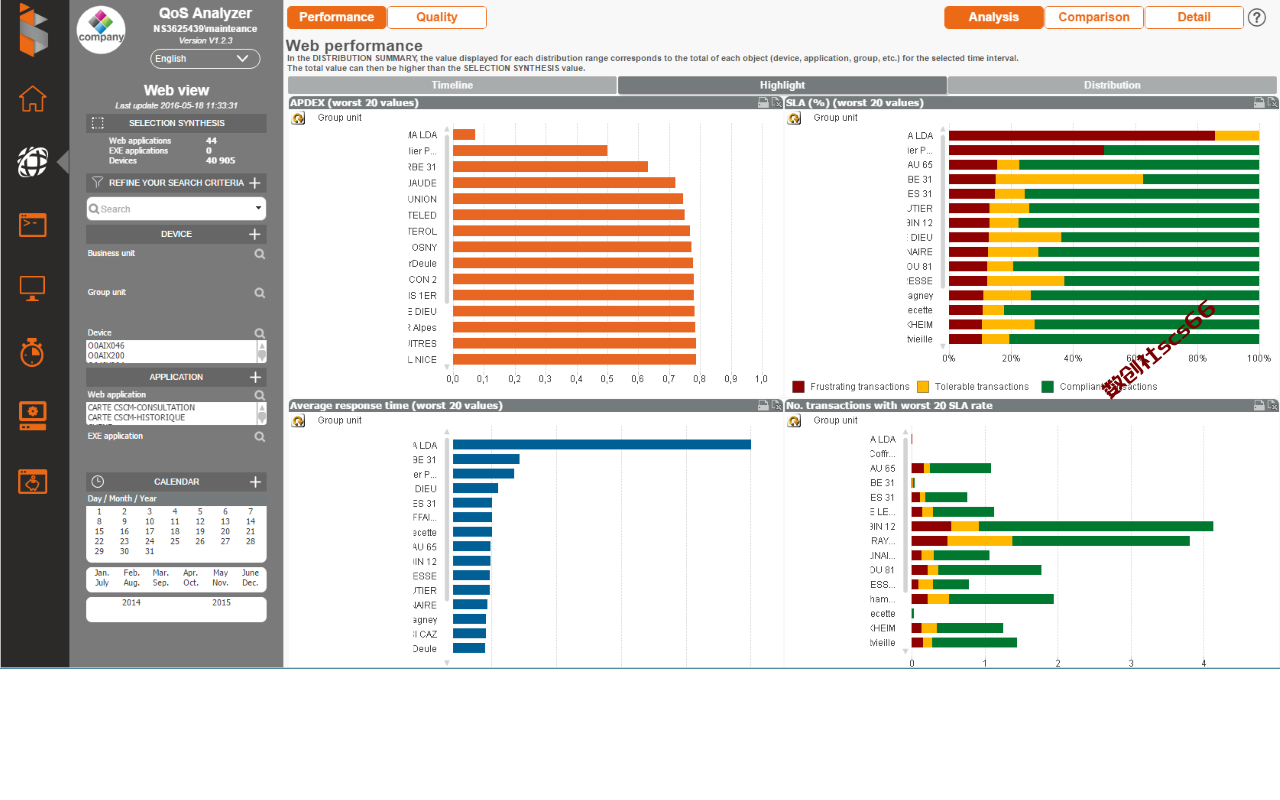1280x800 pixels.
Task: Click in the Search input field
Action: pos(176,209)
